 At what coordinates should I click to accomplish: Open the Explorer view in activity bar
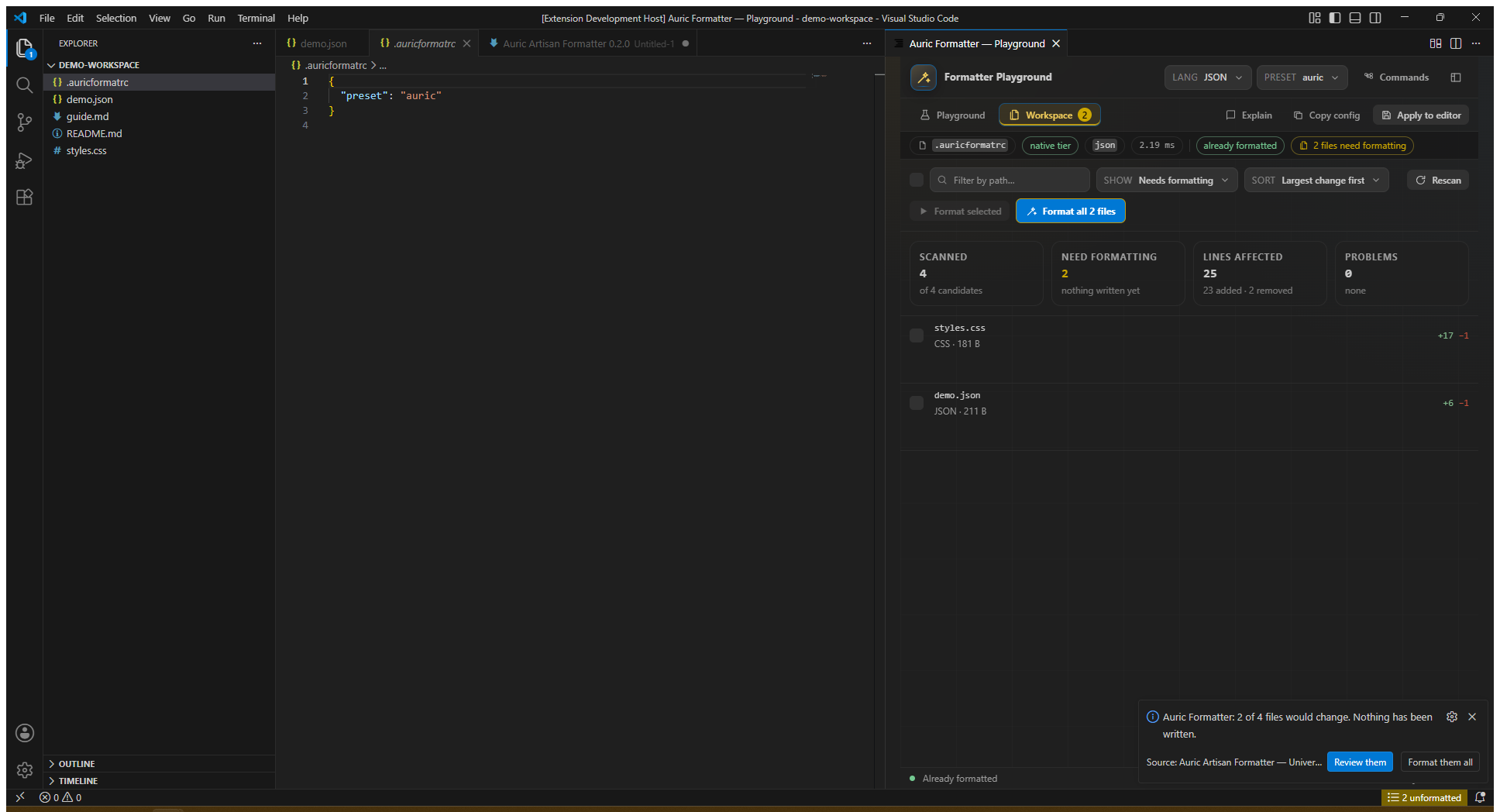pos(25,48)
